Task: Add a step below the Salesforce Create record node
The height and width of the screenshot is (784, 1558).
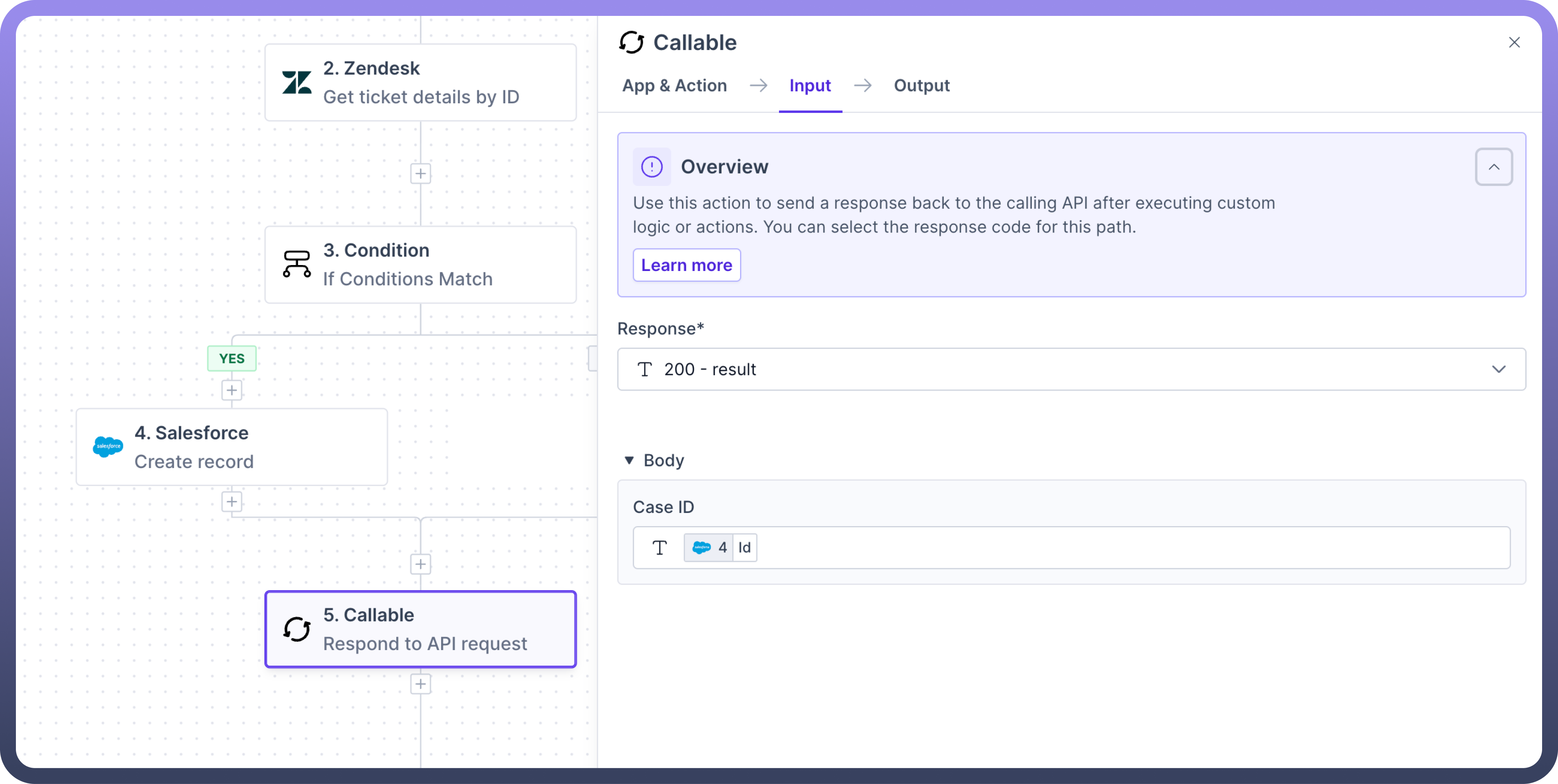Action: click(232, 502)
